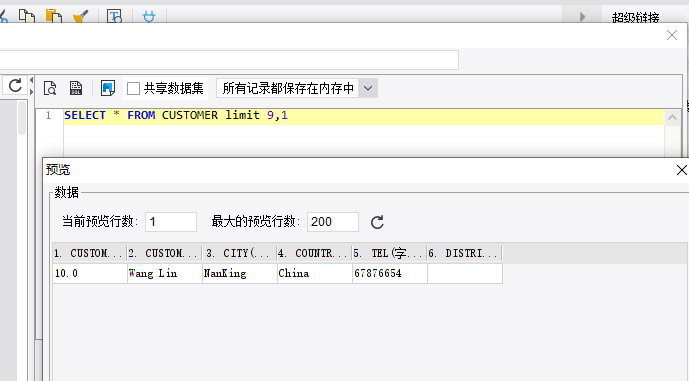Click the dataset name input field
This screenshot has width=689, height=381.
[229, 60]
